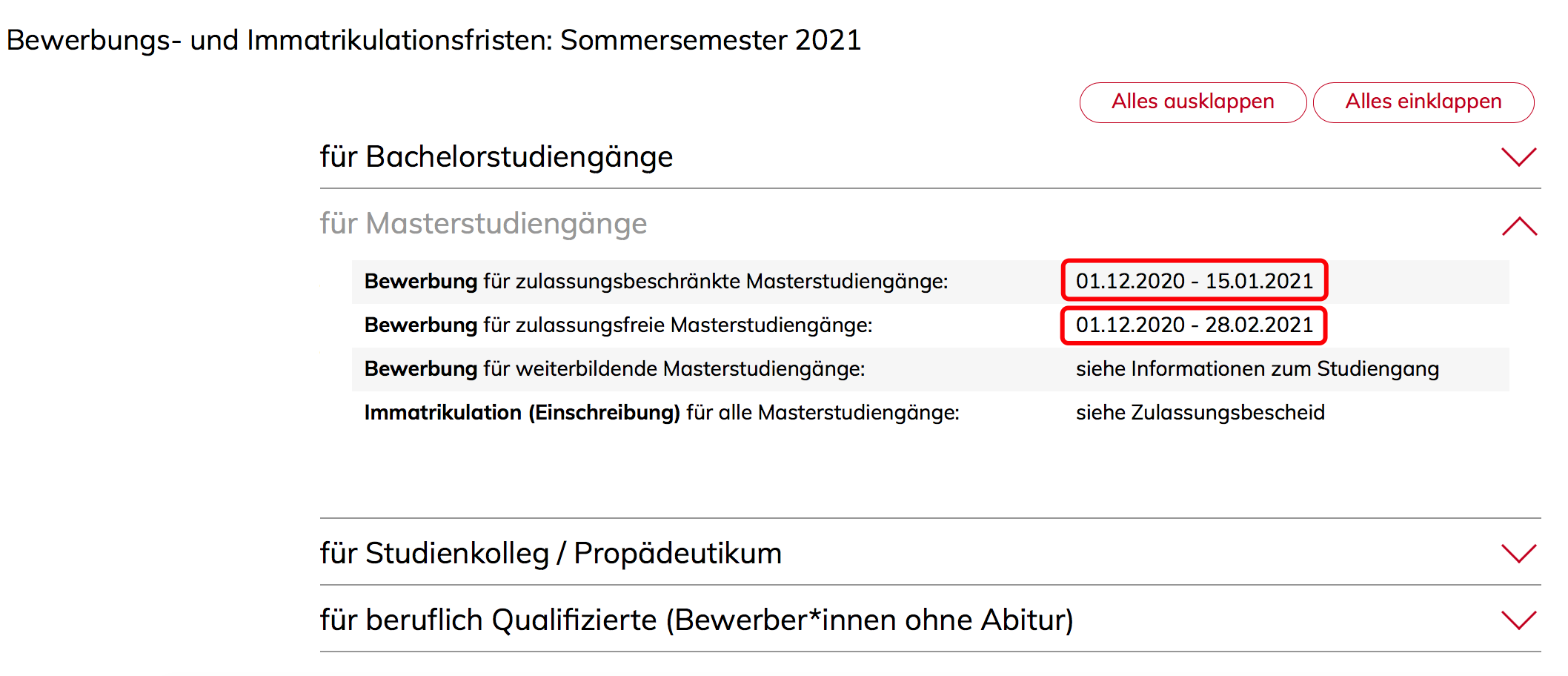Viewport: 1568px width, 676px height.
Task: Expand the Studienkolleg / Propädeutikum chevron
Action: 1518,554
